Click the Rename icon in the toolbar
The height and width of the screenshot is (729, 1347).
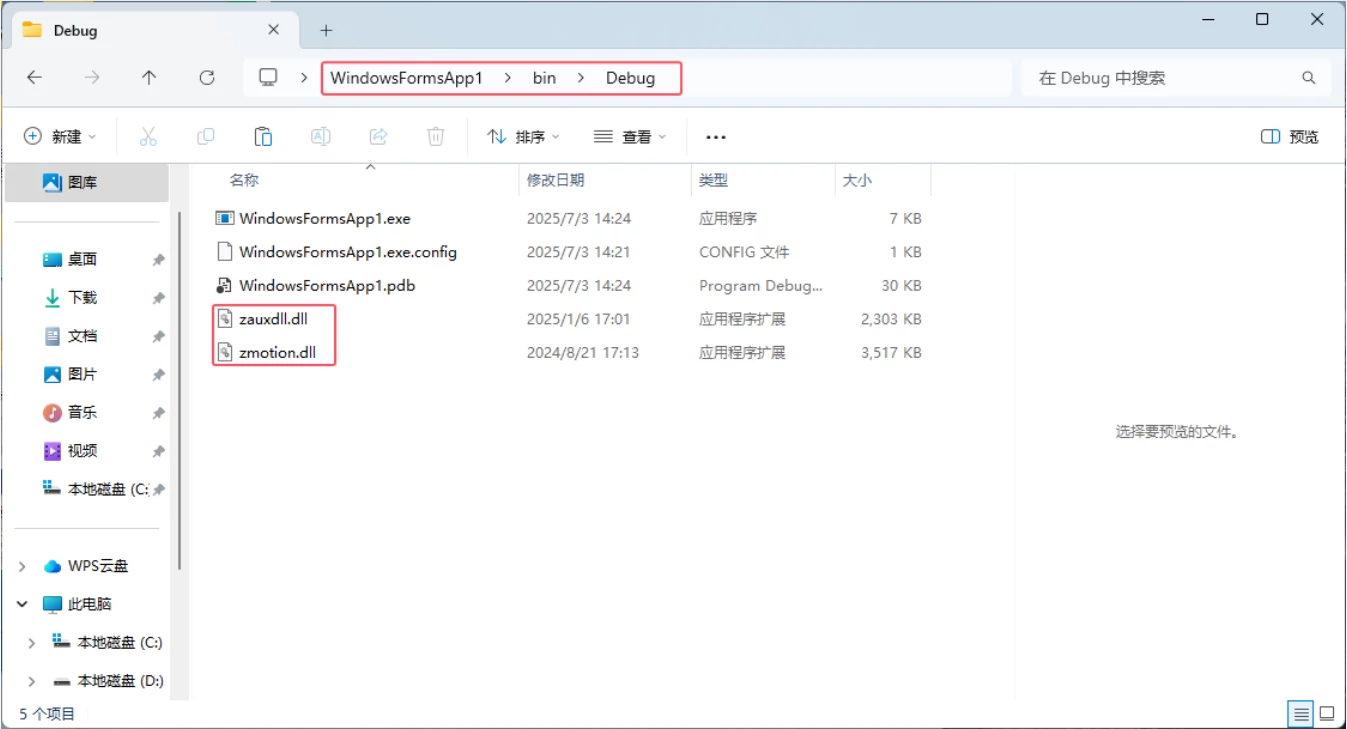[321, 136]
